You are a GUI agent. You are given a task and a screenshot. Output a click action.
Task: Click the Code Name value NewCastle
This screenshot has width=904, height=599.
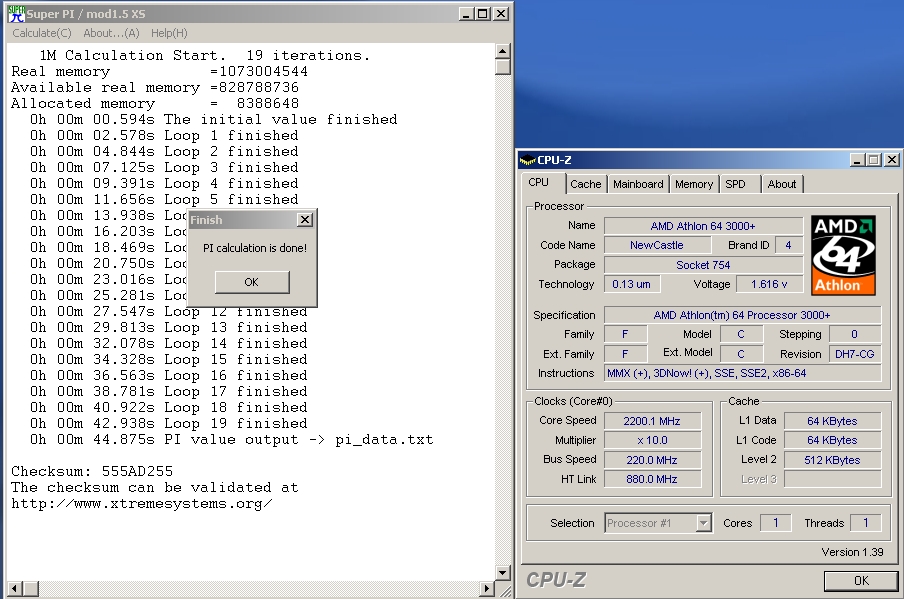(657, 245)
